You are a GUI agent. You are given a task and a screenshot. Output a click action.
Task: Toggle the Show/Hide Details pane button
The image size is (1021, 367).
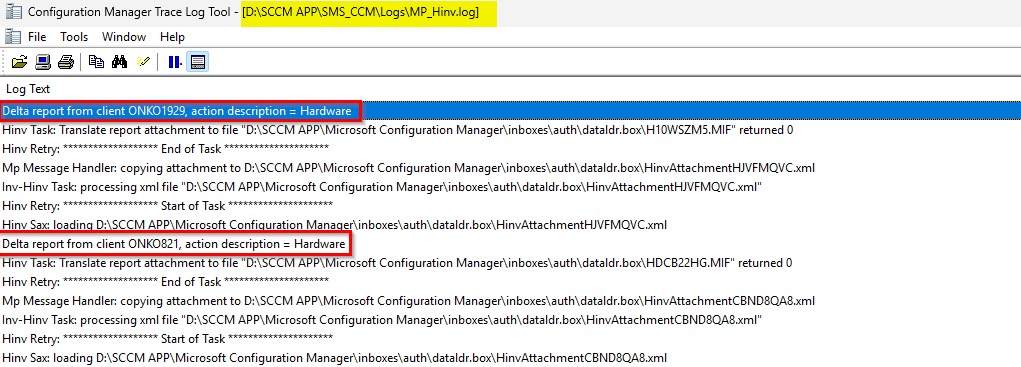coord(198,62)
